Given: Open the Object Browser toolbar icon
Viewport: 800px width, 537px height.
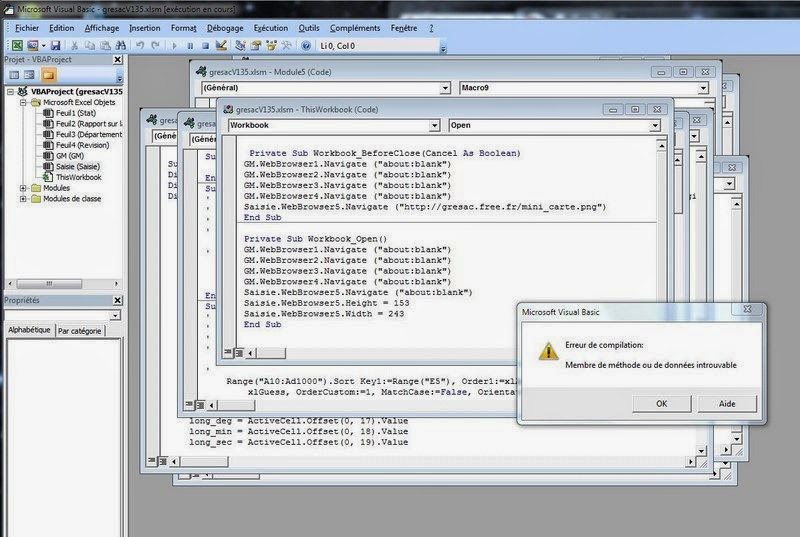Looking at the screenshot, I should [x=271, y=45].
